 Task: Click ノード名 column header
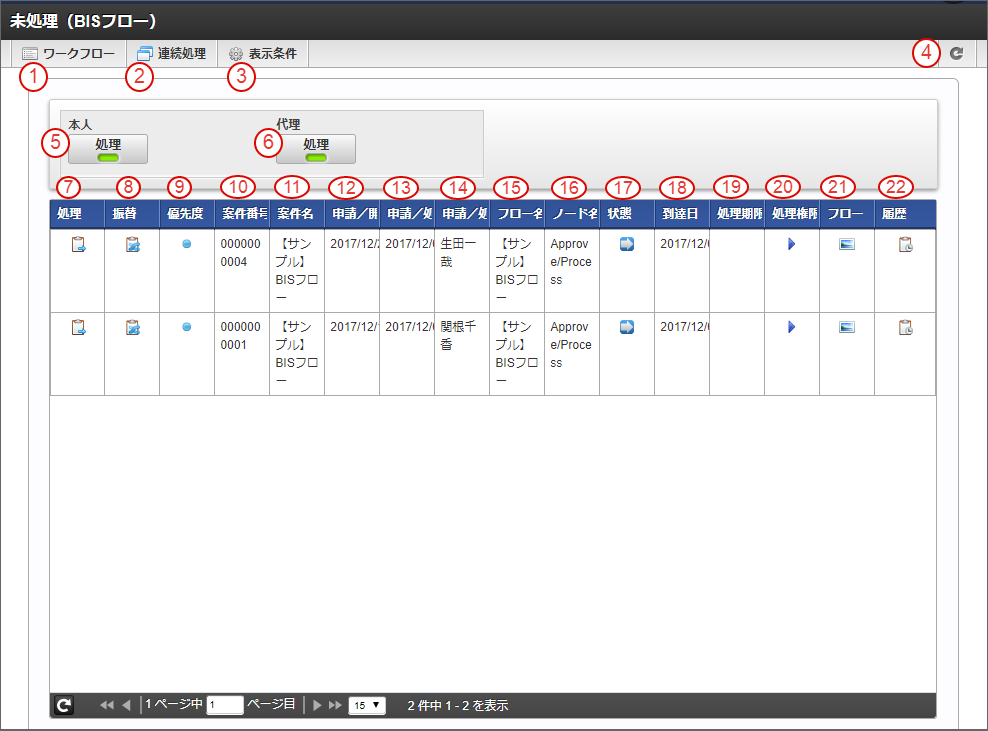click(x=572, y=214)
